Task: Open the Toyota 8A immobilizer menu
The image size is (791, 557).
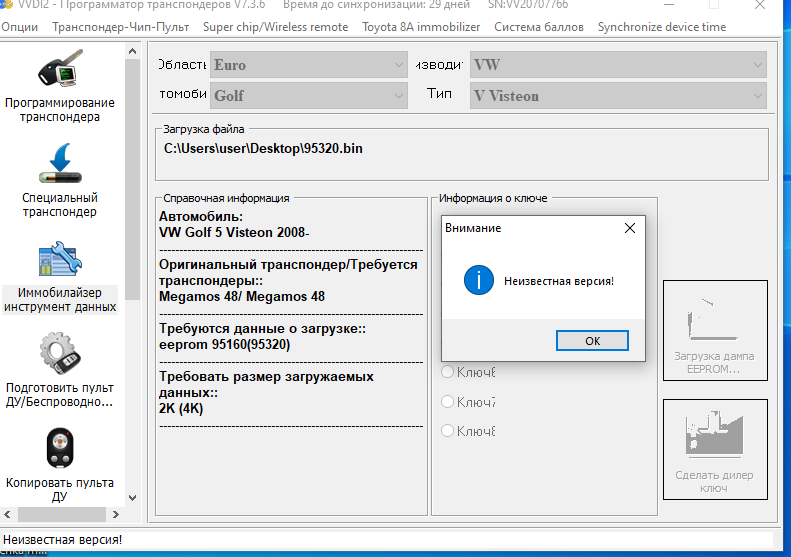Action: click(420, 27)
